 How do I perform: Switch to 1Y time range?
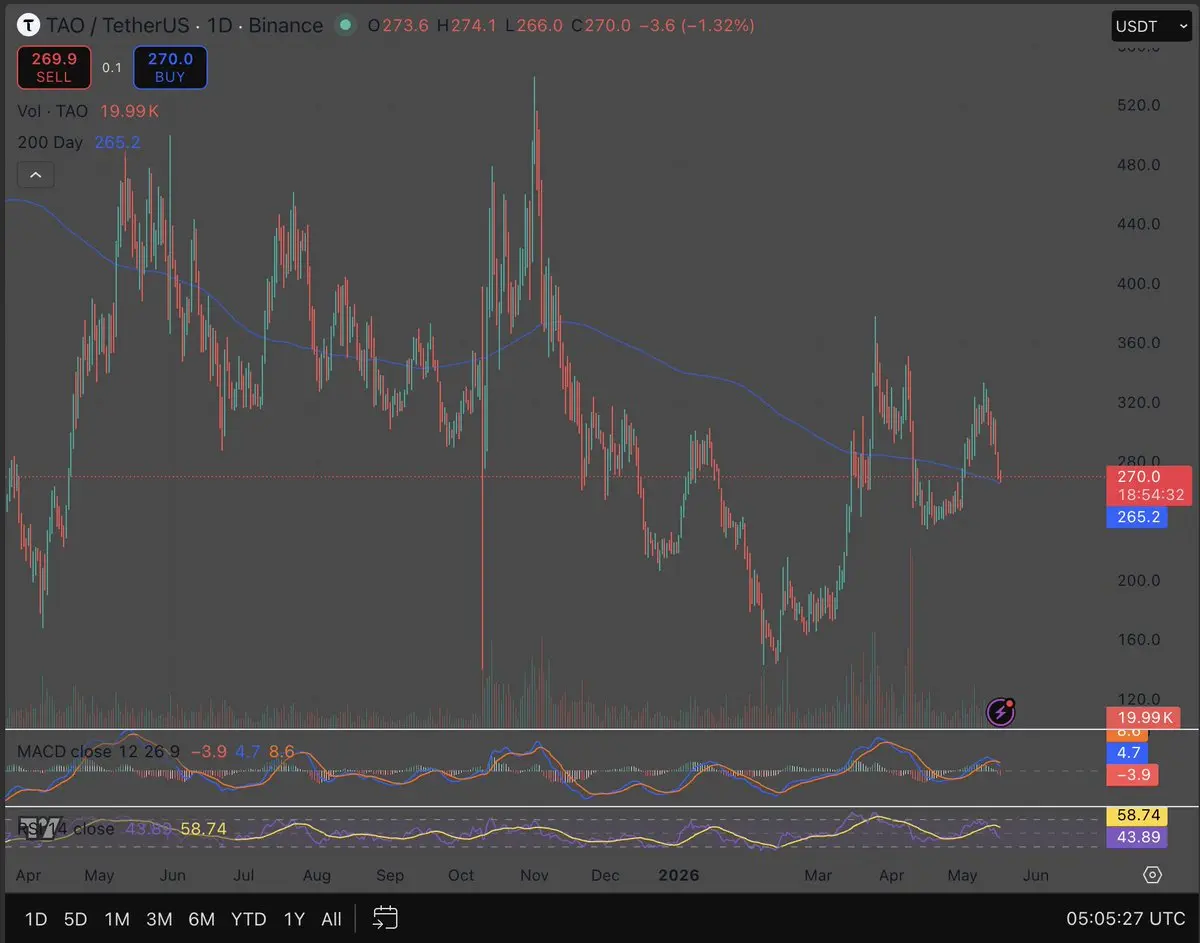[294, 919]
